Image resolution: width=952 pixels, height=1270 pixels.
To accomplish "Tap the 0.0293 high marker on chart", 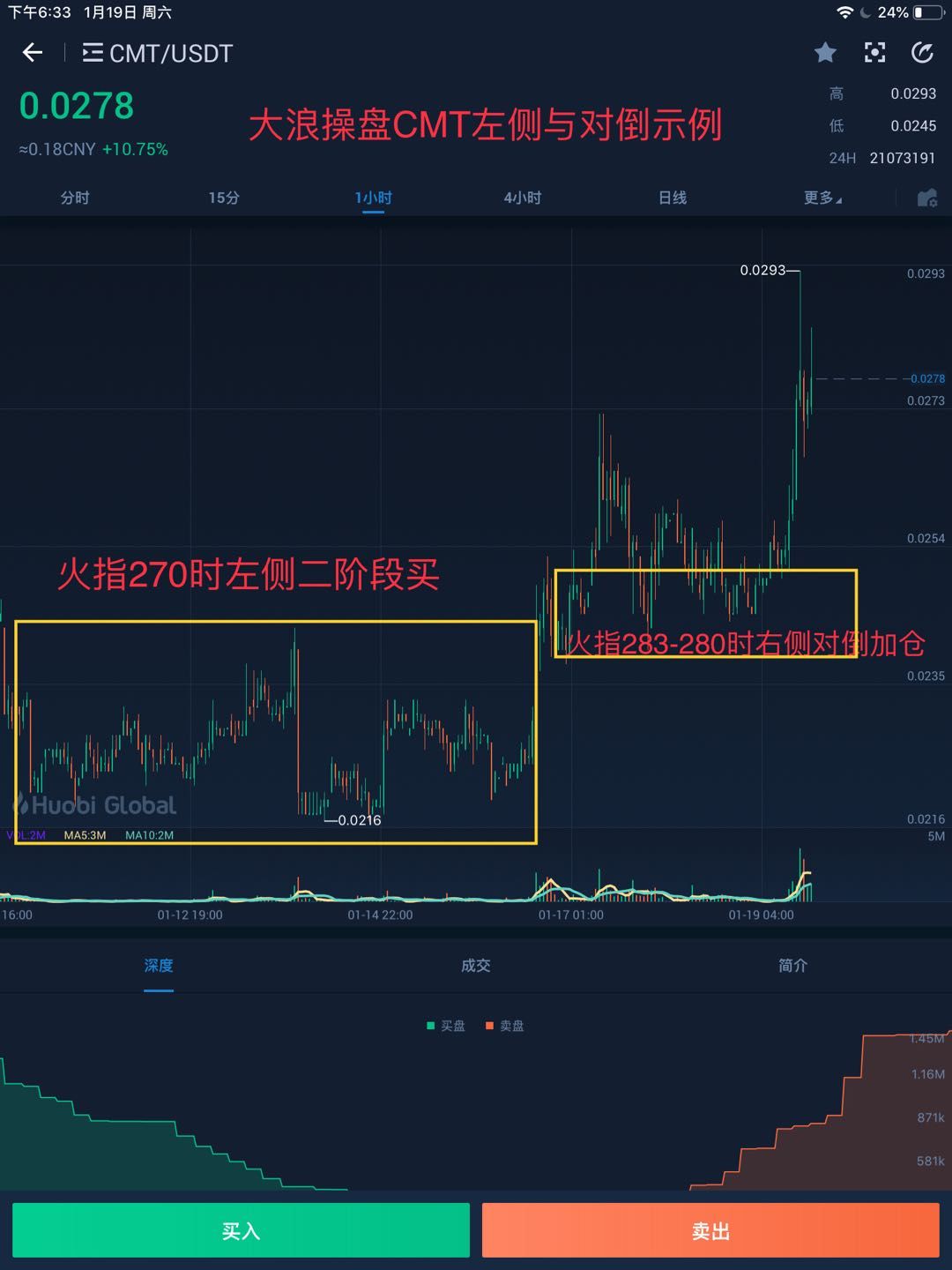I will pyautogui.click(x=763, y=270).
